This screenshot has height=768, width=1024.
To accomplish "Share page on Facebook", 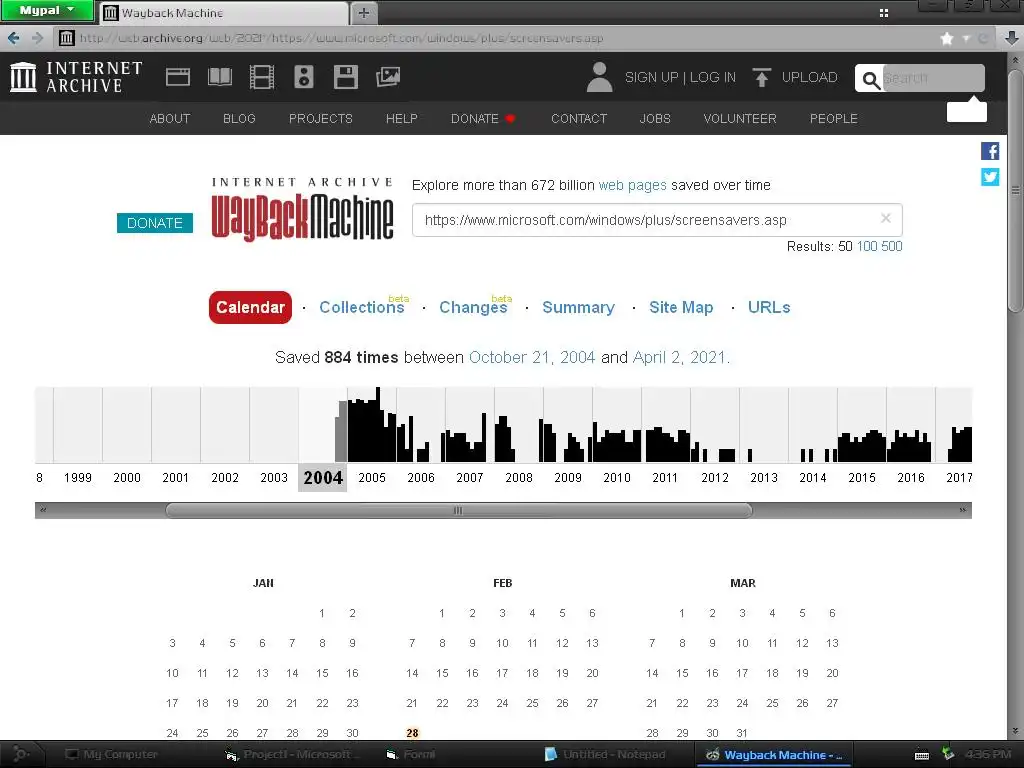I will click(x=990, y=151).
